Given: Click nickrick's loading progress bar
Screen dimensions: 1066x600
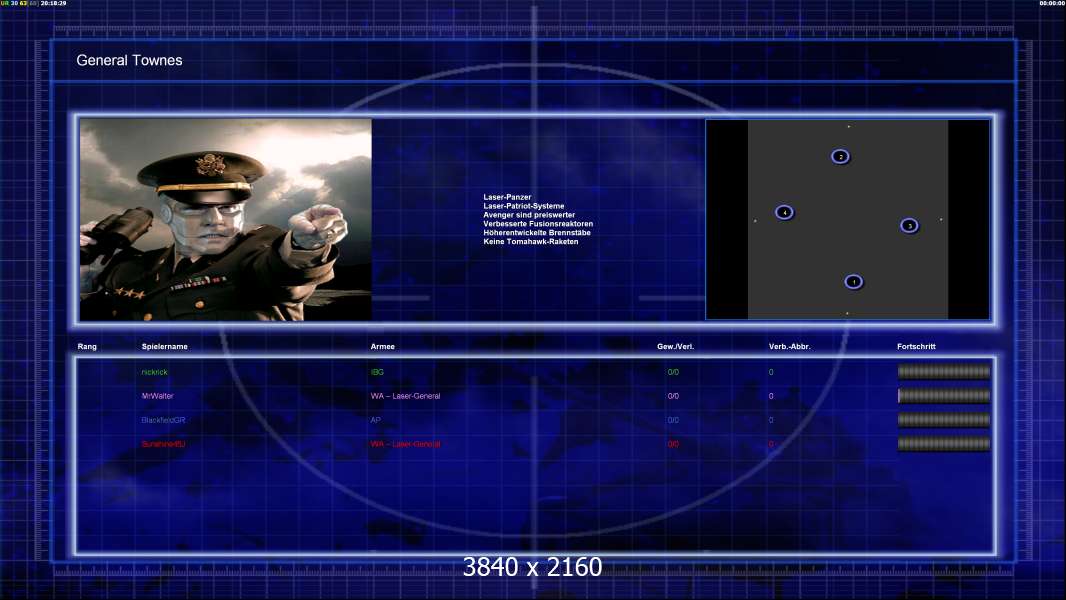Looking at the screenshot, I should (x=943, y=372).
